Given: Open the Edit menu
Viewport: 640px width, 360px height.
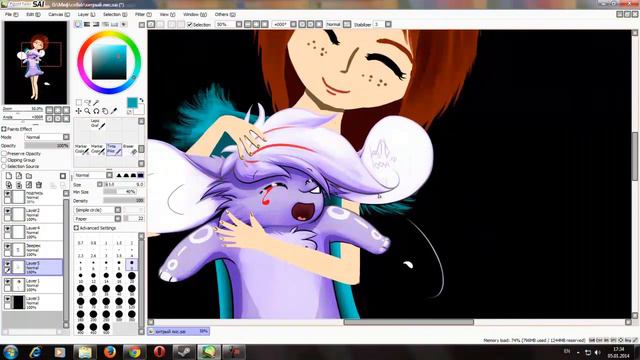Looking at the screenshot, I should tap(33, 14).
